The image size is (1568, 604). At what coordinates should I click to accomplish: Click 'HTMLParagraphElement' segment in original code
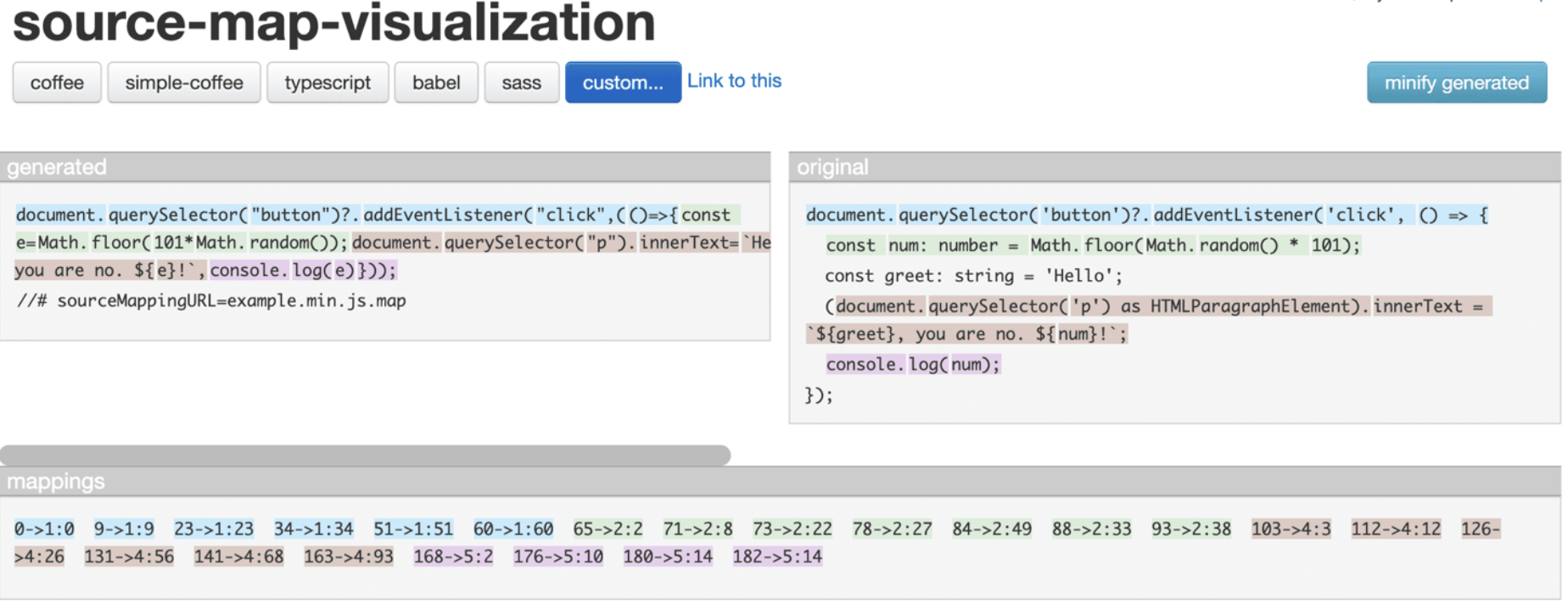pyautogui.click(x=1251, y=306)
